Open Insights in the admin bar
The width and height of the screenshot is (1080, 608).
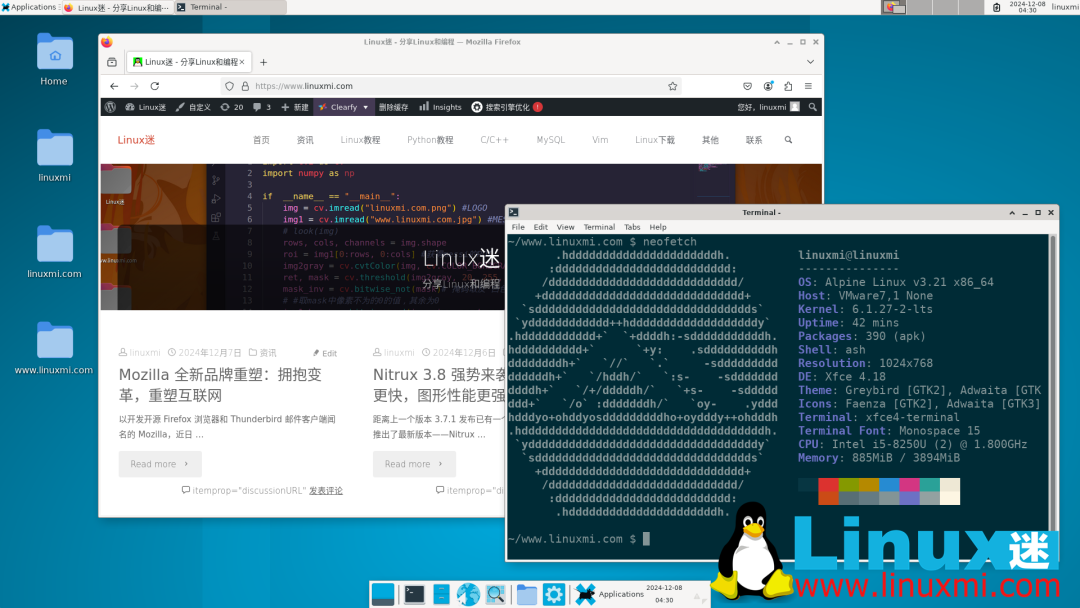441,107
